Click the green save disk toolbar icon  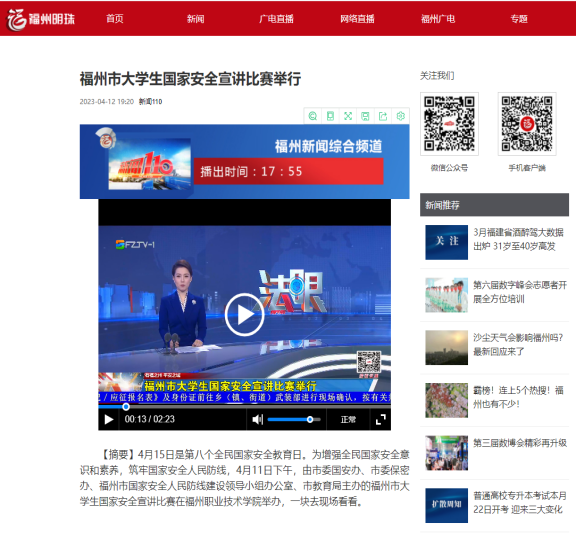[x=365, y=116]
